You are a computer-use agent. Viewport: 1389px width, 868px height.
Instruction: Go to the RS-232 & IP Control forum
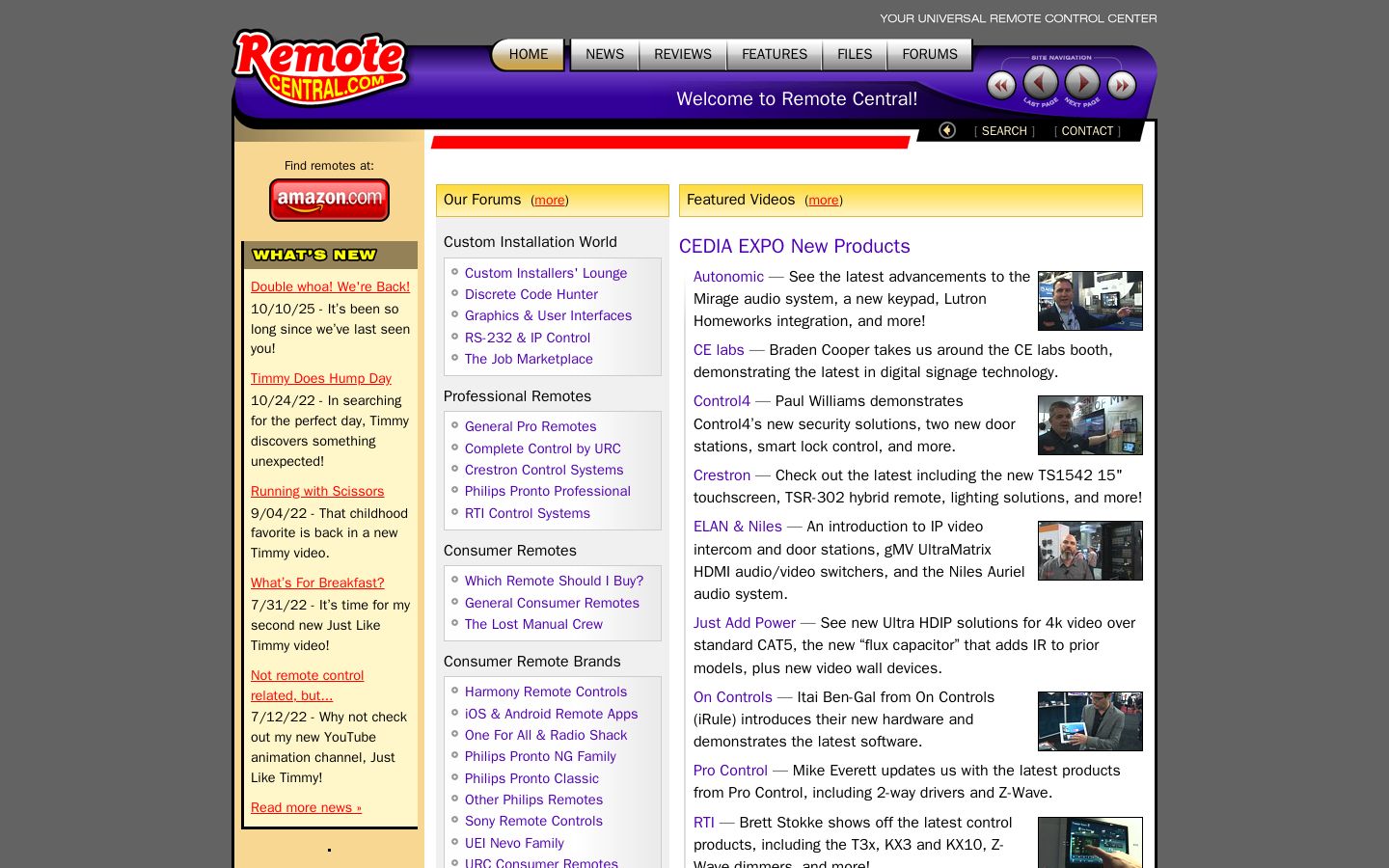click(528, 338)
